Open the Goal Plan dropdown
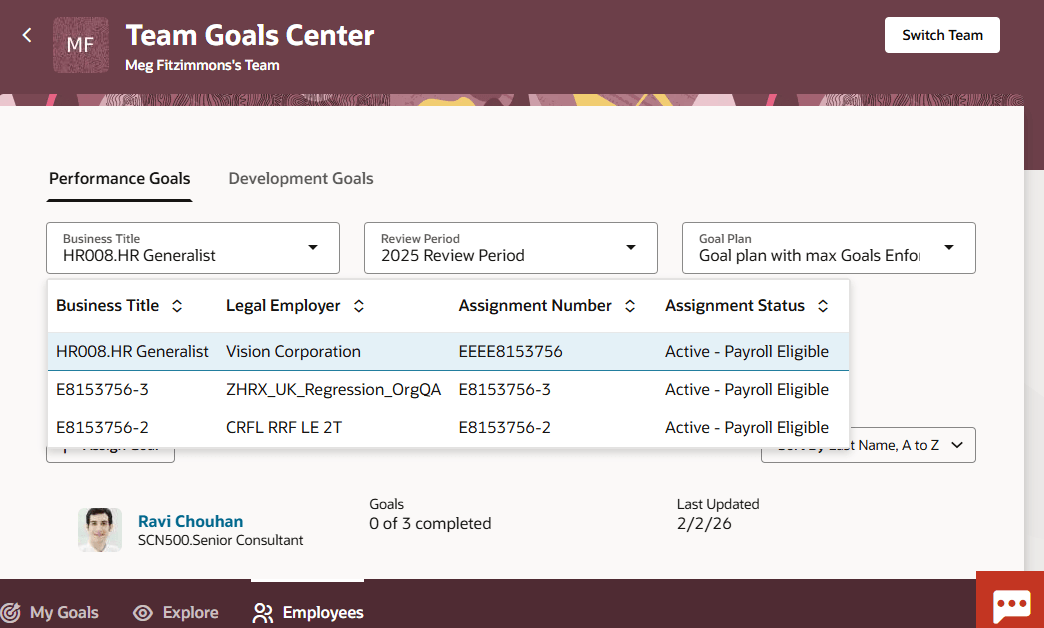The height and width of the screenshot is (628, 1044). [x=949, y=247]
